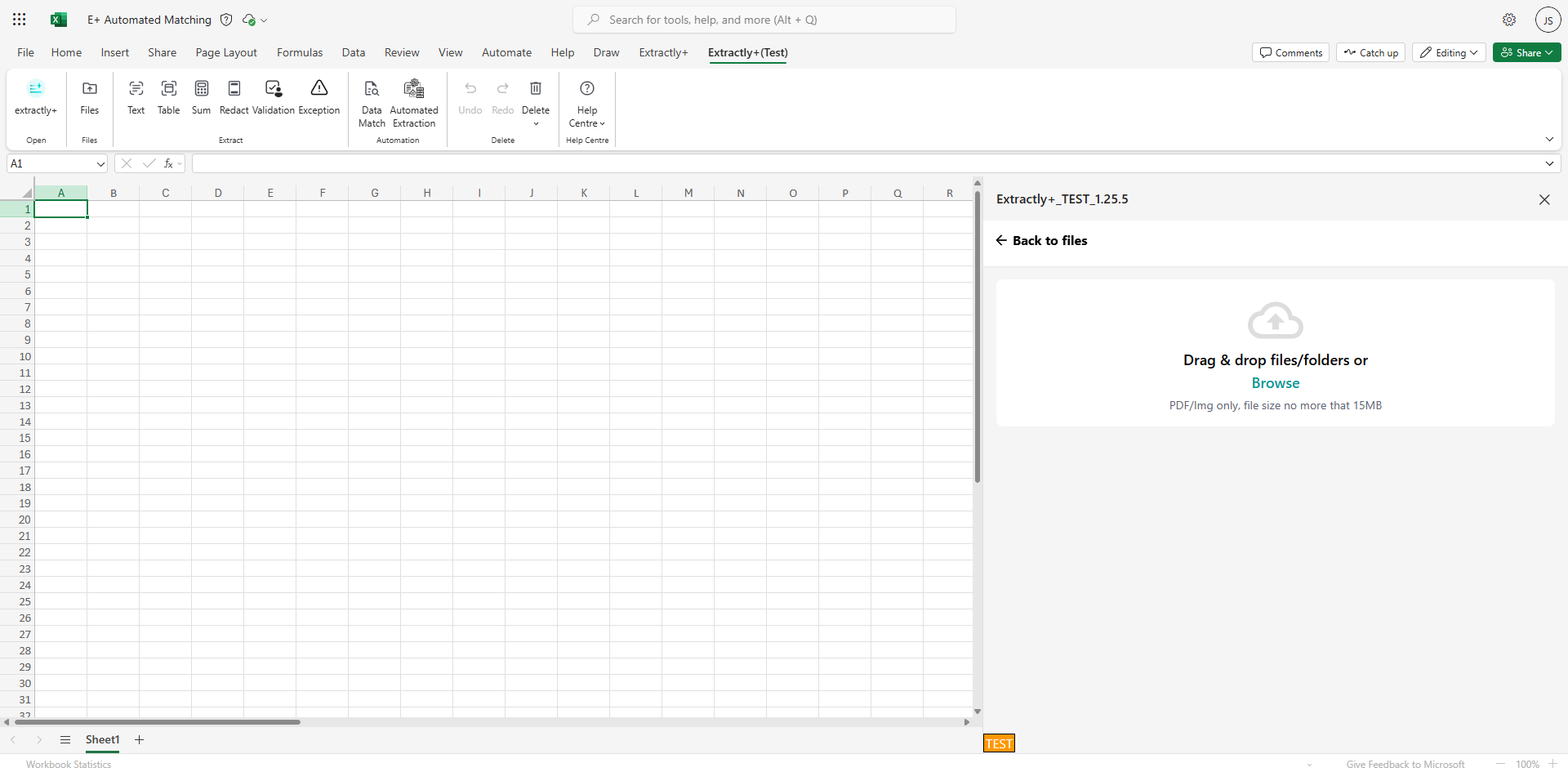Add a new sheet with the plus button
This screenshot has width=1568, height=772.
tap(140, 740)
